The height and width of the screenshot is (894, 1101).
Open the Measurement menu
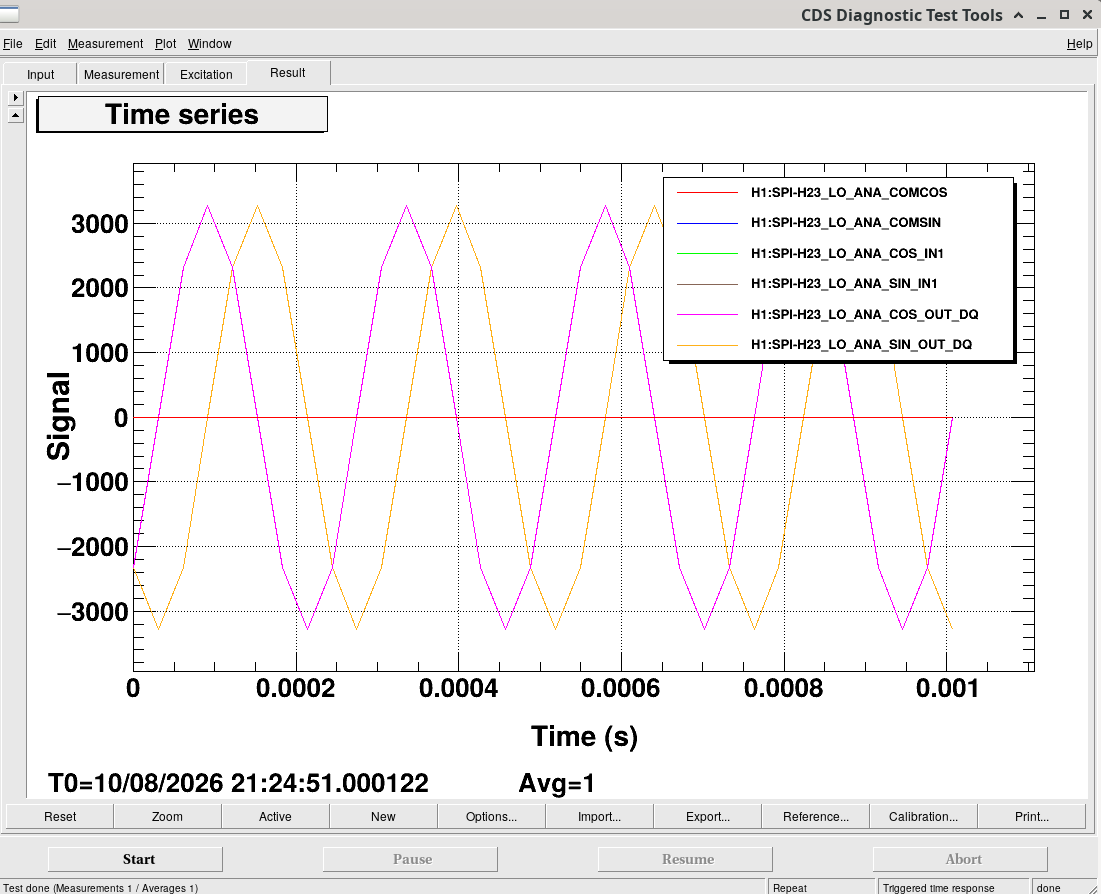[105, 44]
